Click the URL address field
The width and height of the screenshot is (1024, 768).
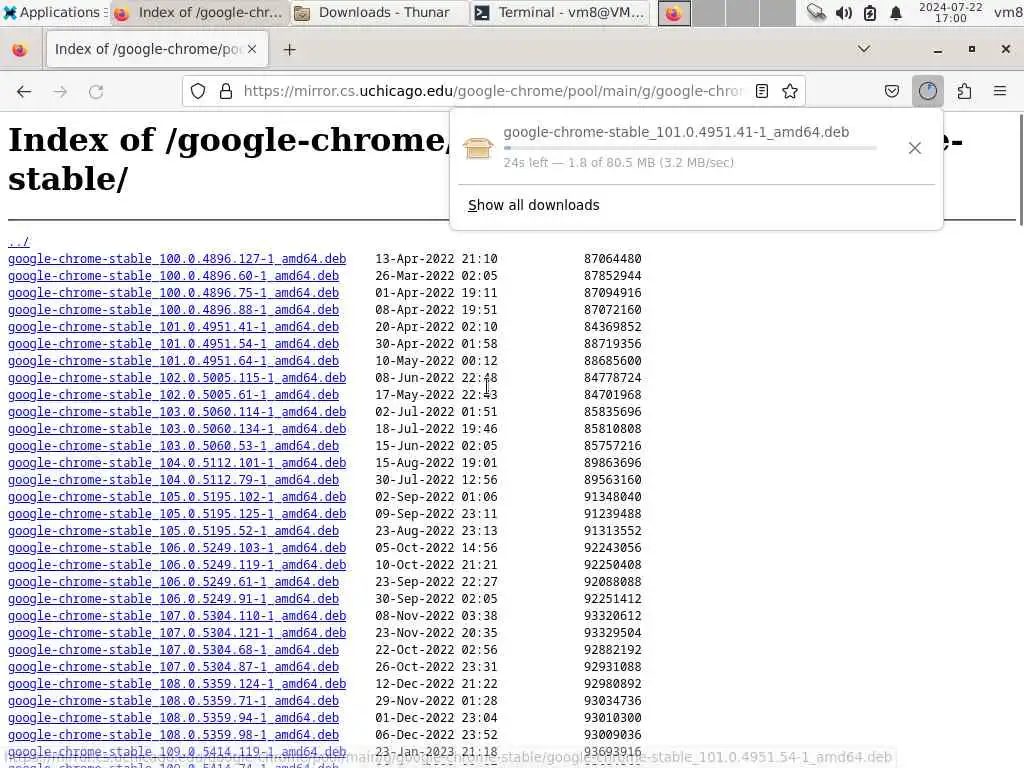pyautogui.click(x=493, y=91)
